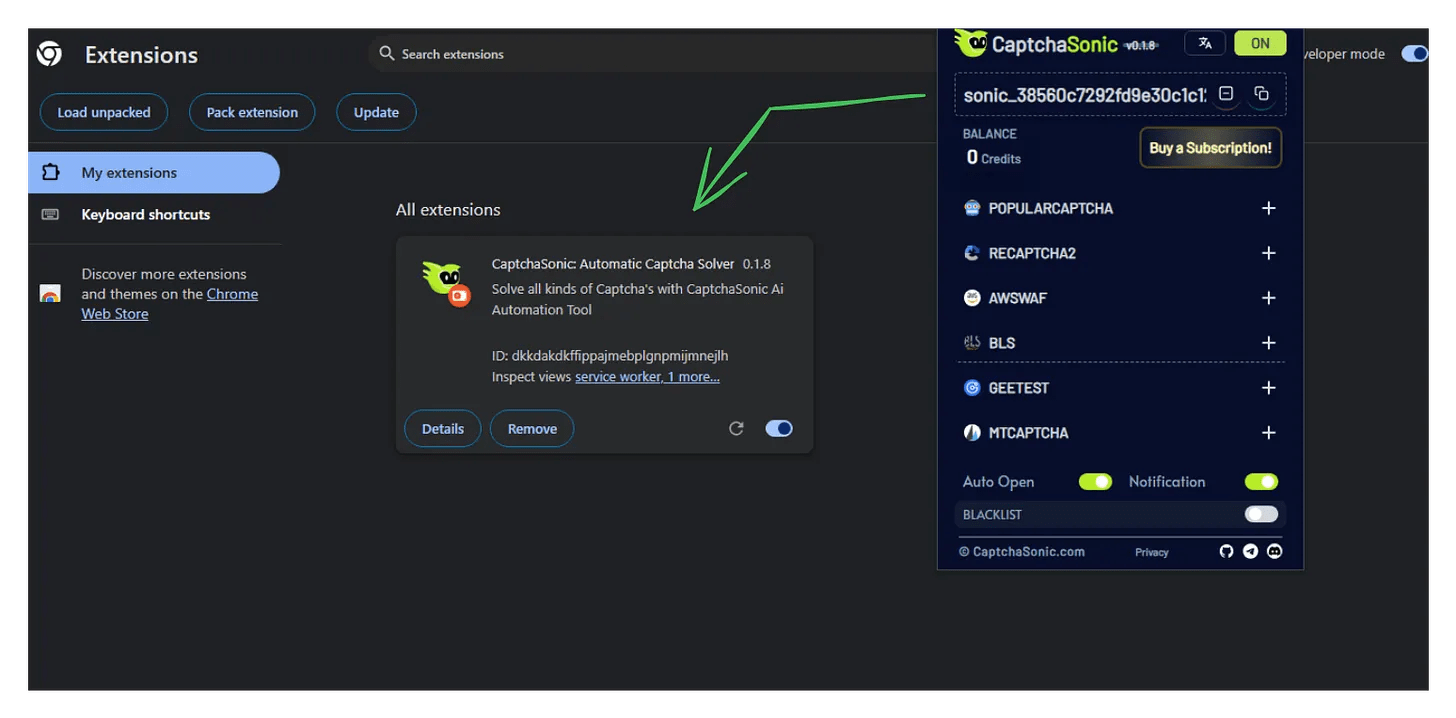
Task: Expand the RECAPTCHA2 settings
Action: pos(1268,253)
